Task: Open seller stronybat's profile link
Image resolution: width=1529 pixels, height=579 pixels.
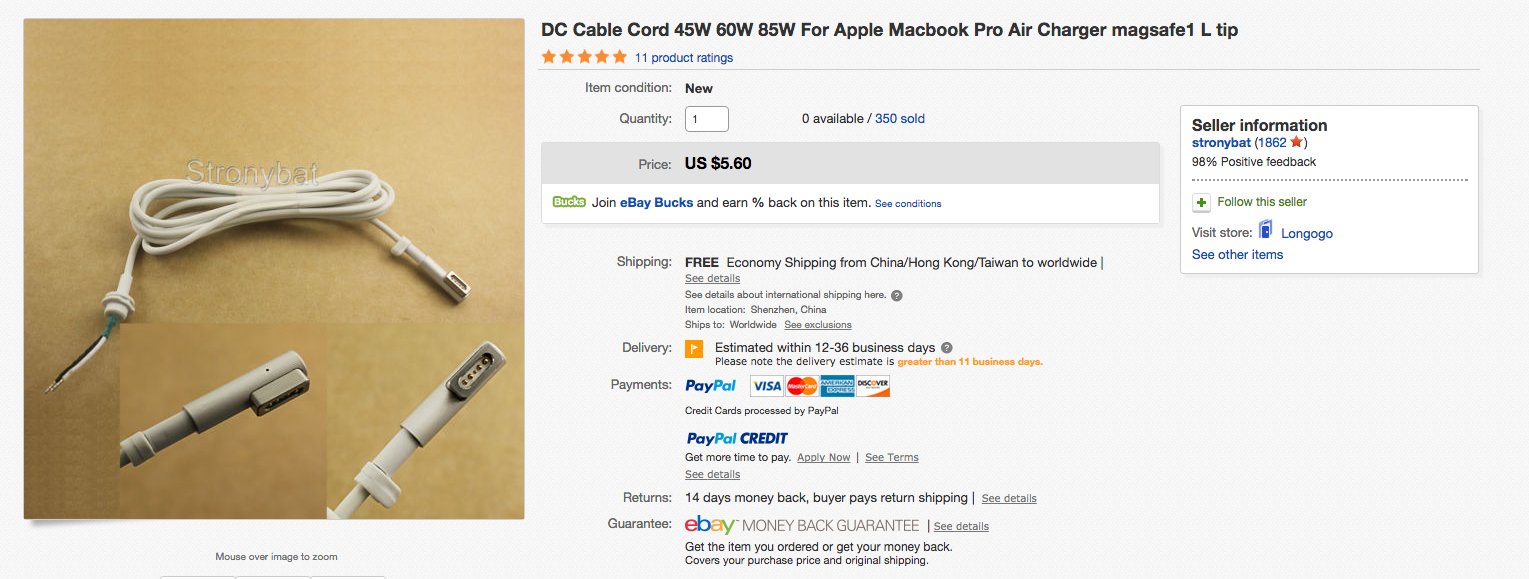Action: (x=1221, y=143)
